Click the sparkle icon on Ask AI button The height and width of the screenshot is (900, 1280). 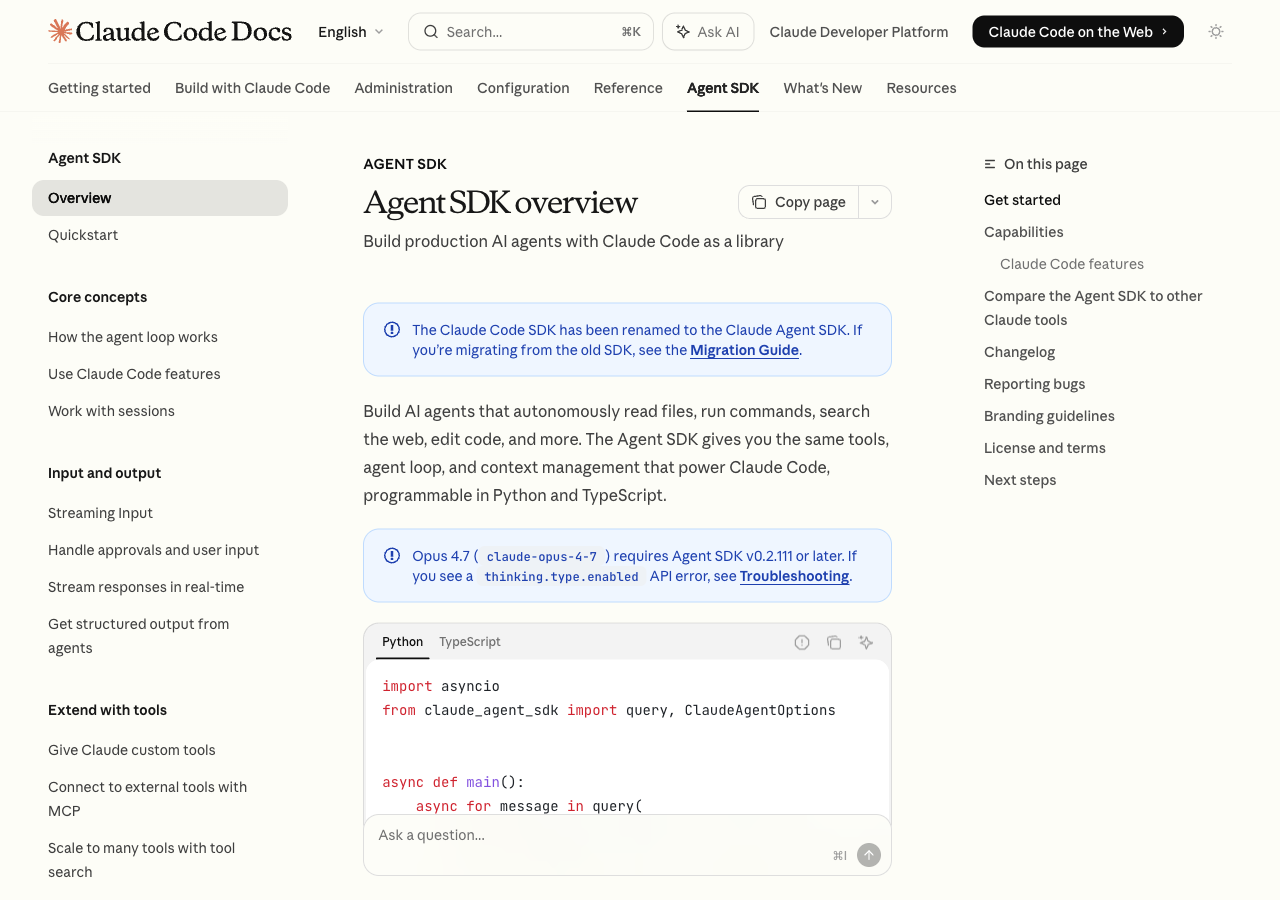tap(683, 32)
